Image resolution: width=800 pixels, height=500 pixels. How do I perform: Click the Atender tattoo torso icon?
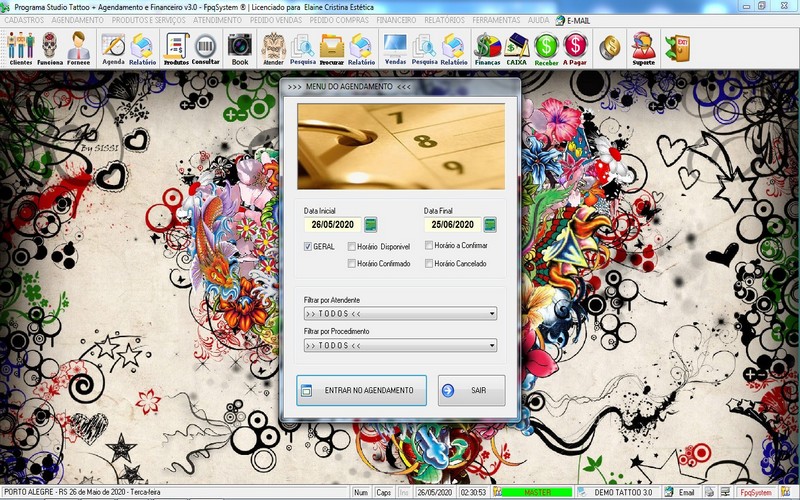(273, 48)
